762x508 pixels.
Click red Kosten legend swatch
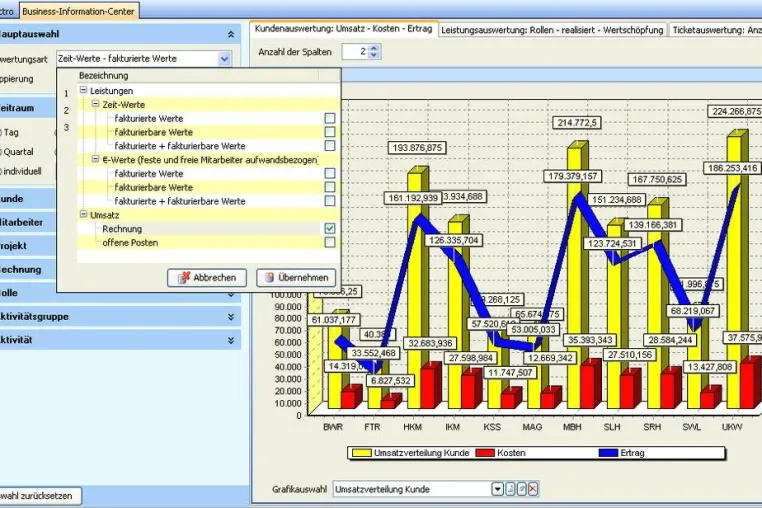(485, 453)
